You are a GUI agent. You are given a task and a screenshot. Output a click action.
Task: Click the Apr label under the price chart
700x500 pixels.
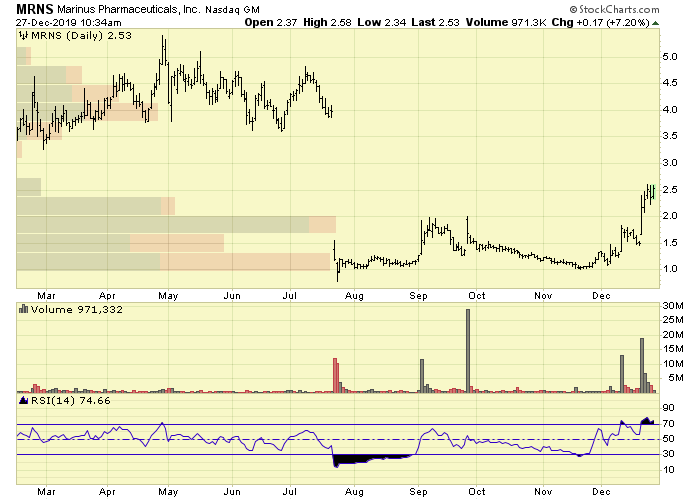click(x=107, y=296)
